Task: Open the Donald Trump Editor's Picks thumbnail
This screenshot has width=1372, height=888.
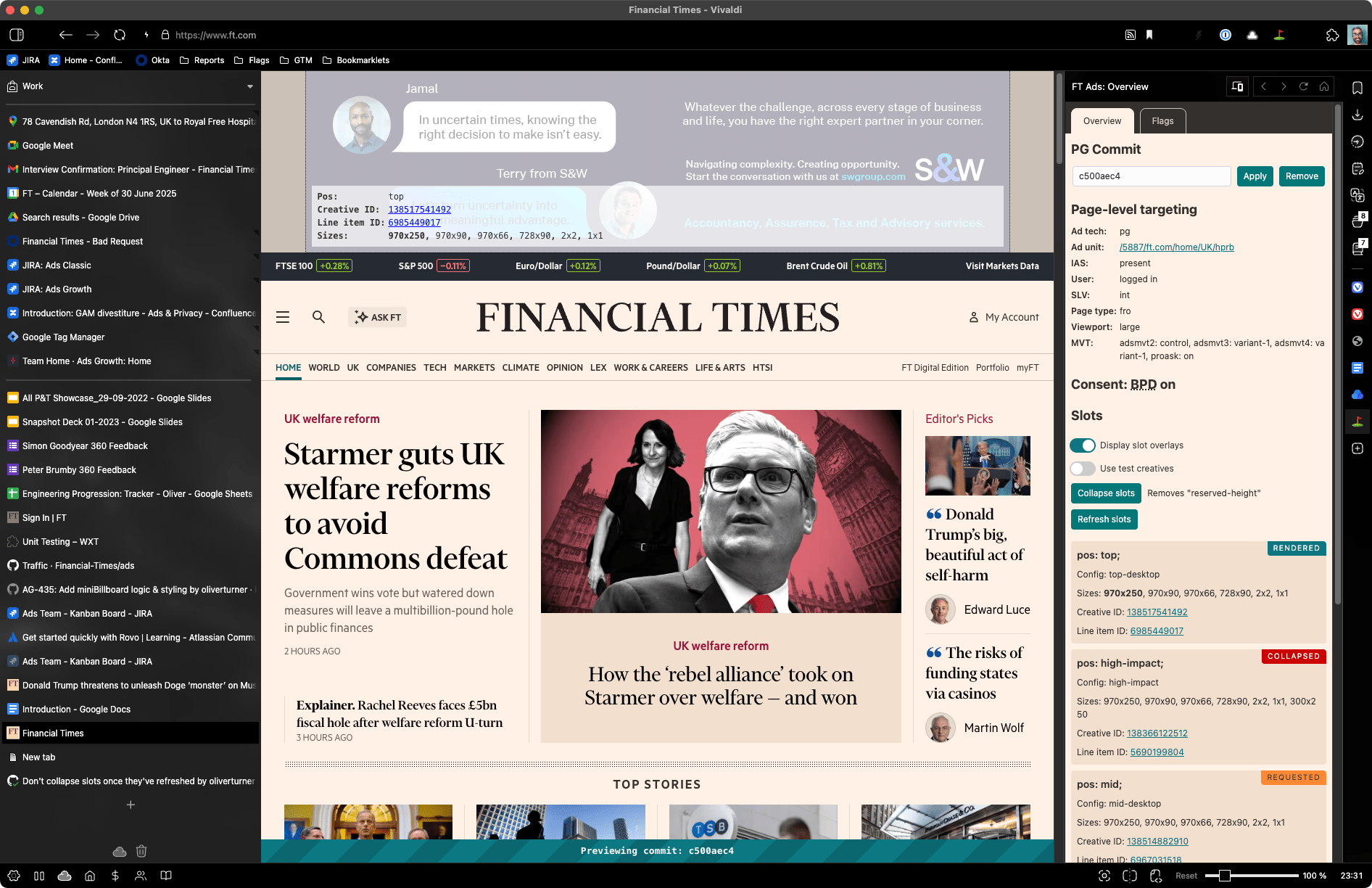Action: pos(978,466)
